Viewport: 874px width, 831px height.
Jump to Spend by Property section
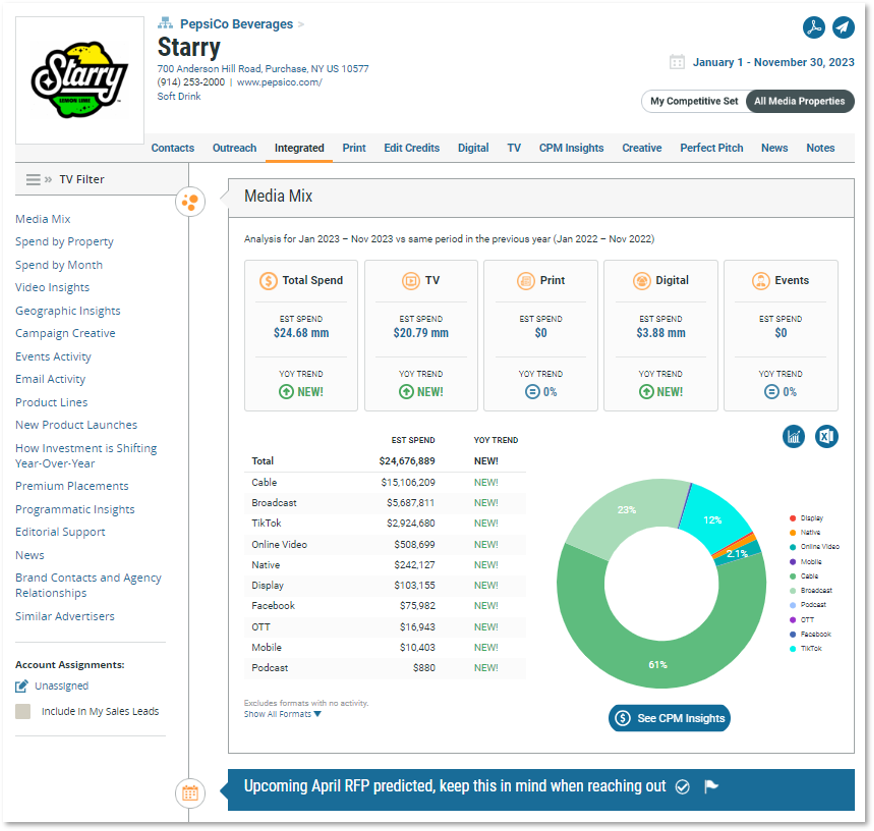pos(65,242)
